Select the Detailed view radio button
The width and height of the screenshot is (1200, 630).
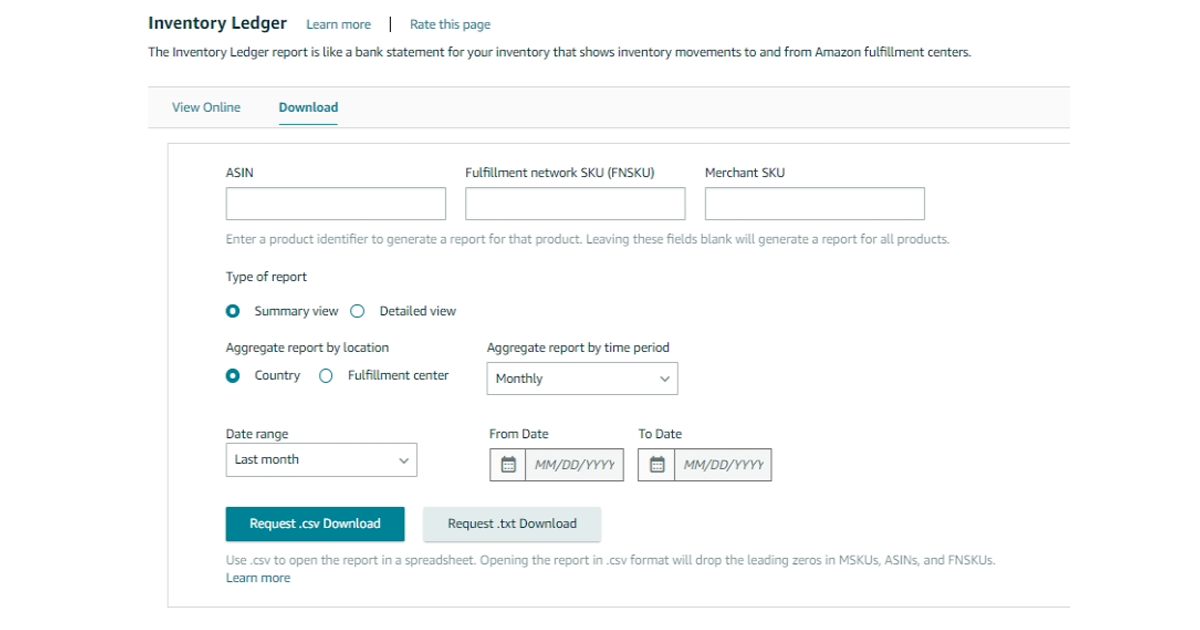[357, 311]
